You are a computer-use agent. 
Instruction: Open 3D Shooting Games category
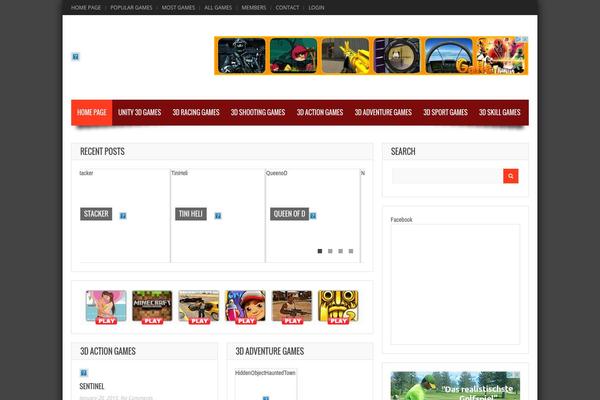tap(258, 113)
